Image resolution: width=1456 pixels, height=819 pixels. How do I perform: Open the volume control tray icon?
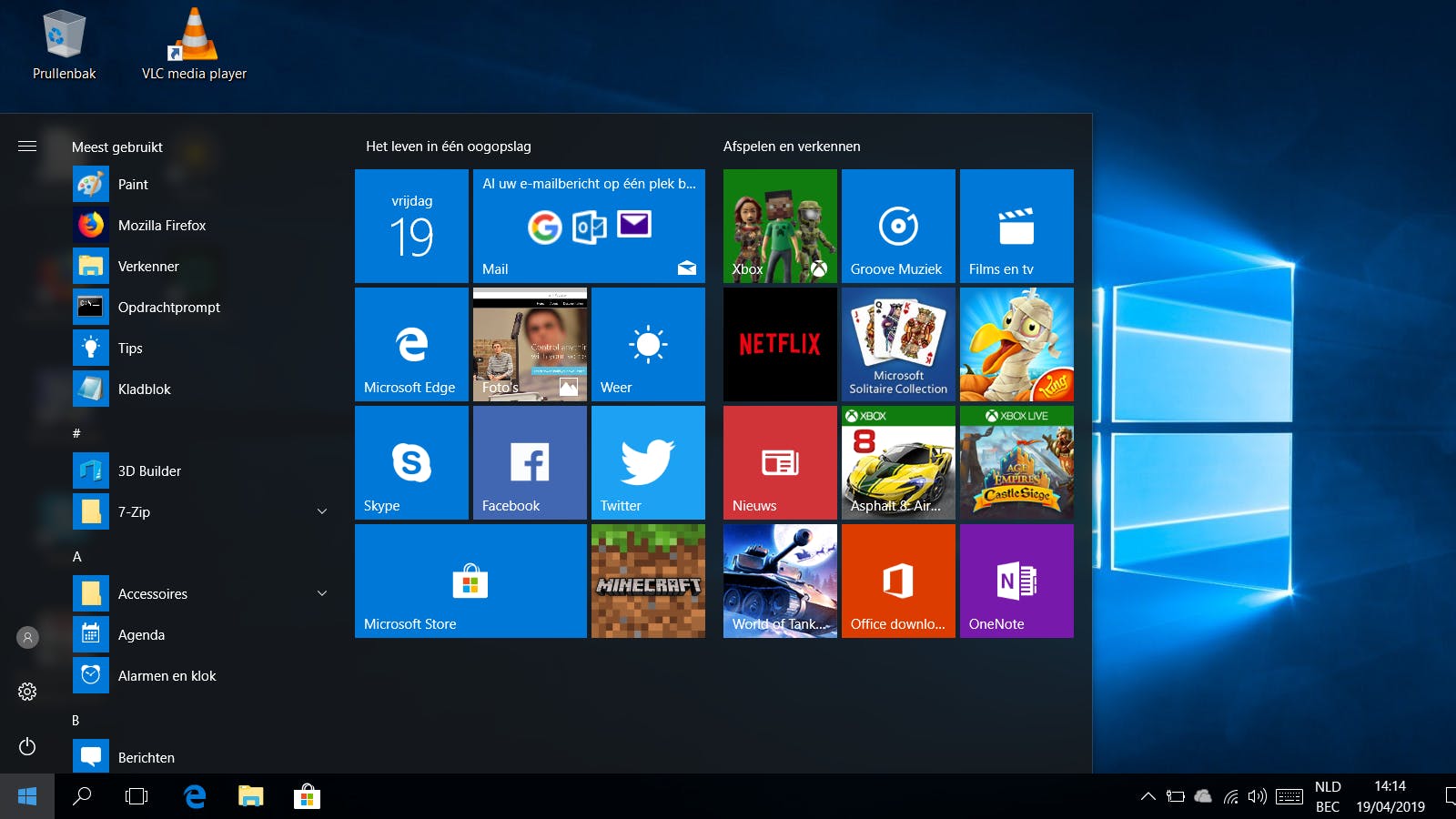[1258, 797]
